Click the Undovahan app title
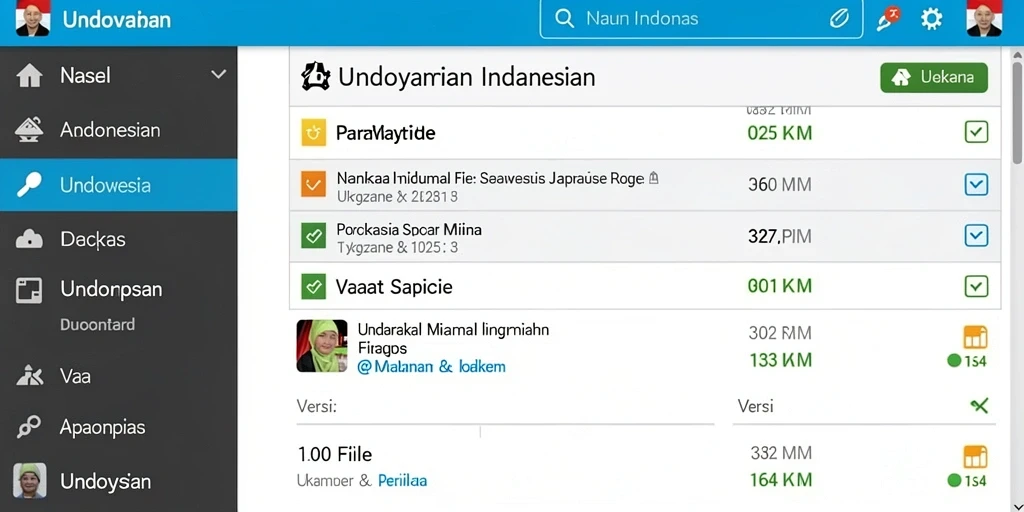Screen dimensions: 1024x512 pyautogui.click(x=117, y=20)
